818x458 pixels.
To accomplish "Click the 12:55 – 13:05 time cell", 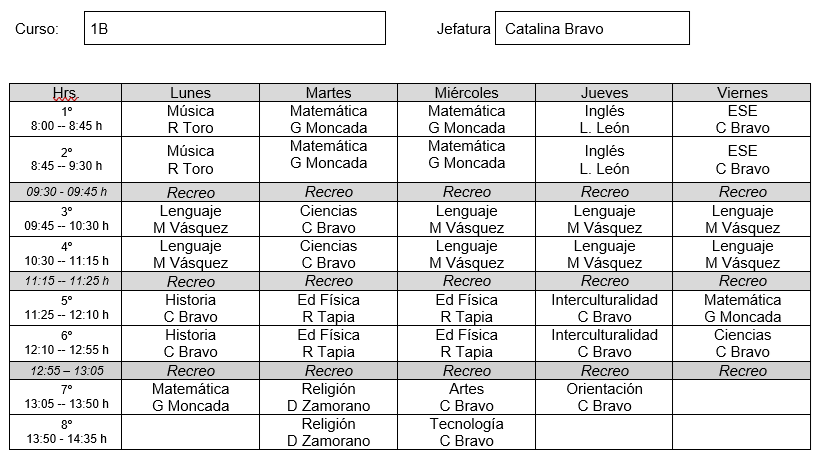I will (x=66, y=370).
